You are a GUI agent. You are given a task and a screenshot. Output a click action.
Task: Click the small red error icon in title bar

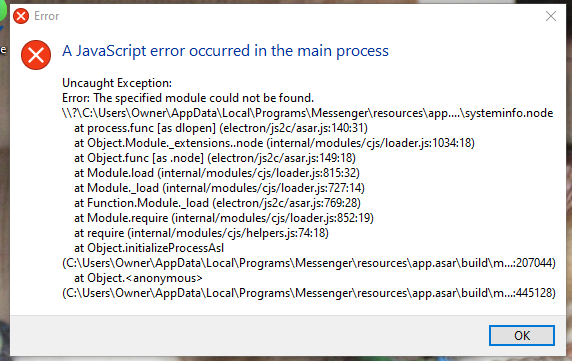(21, 16)
